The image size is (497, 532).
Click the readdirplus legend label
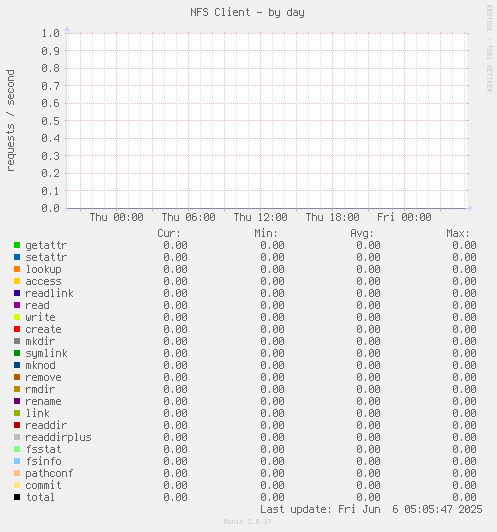58,437
